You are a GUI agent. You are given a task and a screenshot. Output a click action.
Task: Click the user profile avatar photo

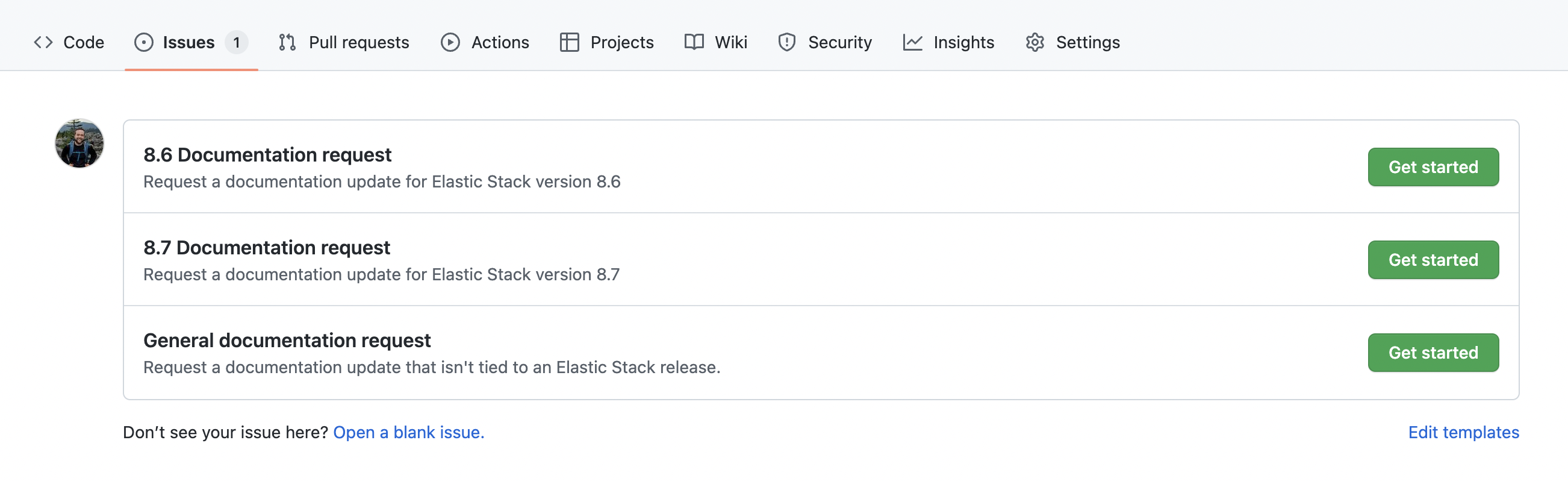pyautogui.click(x=79, y=143)
